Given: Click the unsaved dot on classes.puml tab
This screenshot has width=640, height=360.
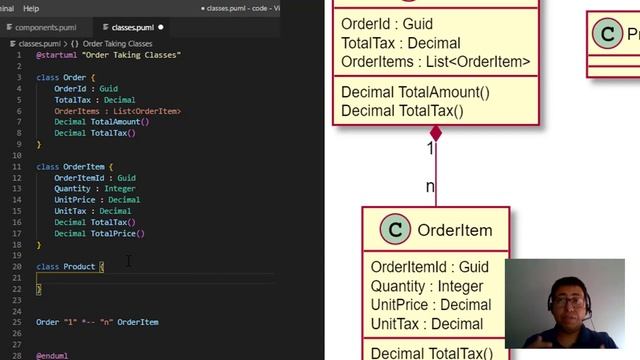Looking at the screenshot, I should [161, 27].
